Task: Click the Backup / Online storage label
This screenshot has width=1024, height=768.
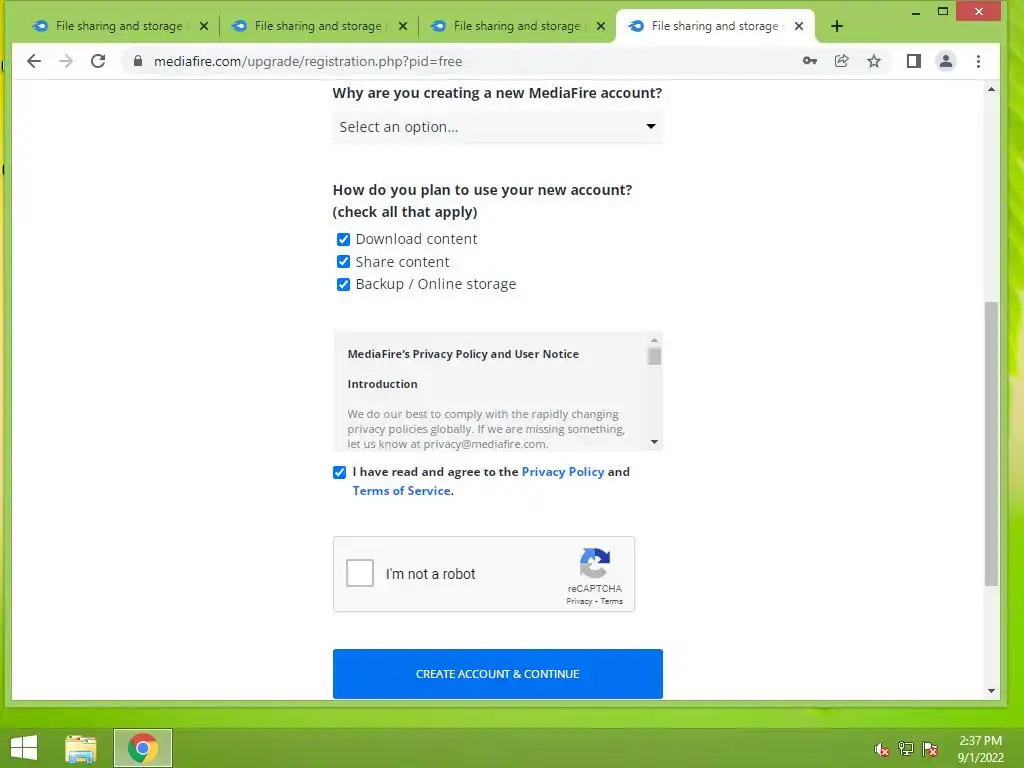Action: coord(436,284)
